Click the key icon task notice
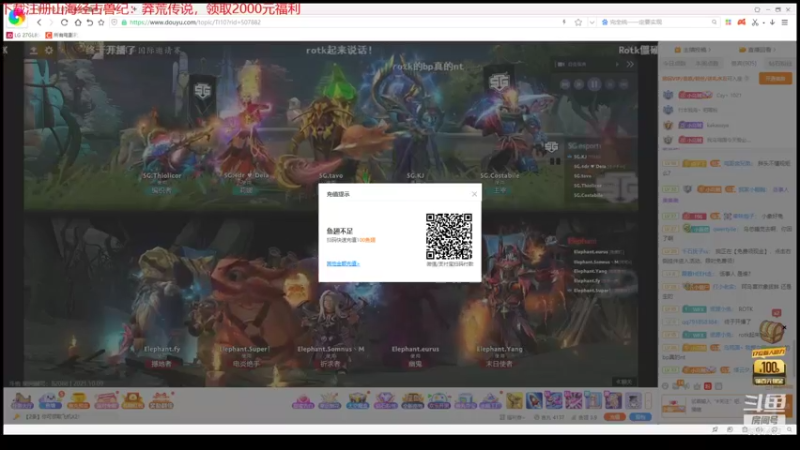 (x=17, y=417)
